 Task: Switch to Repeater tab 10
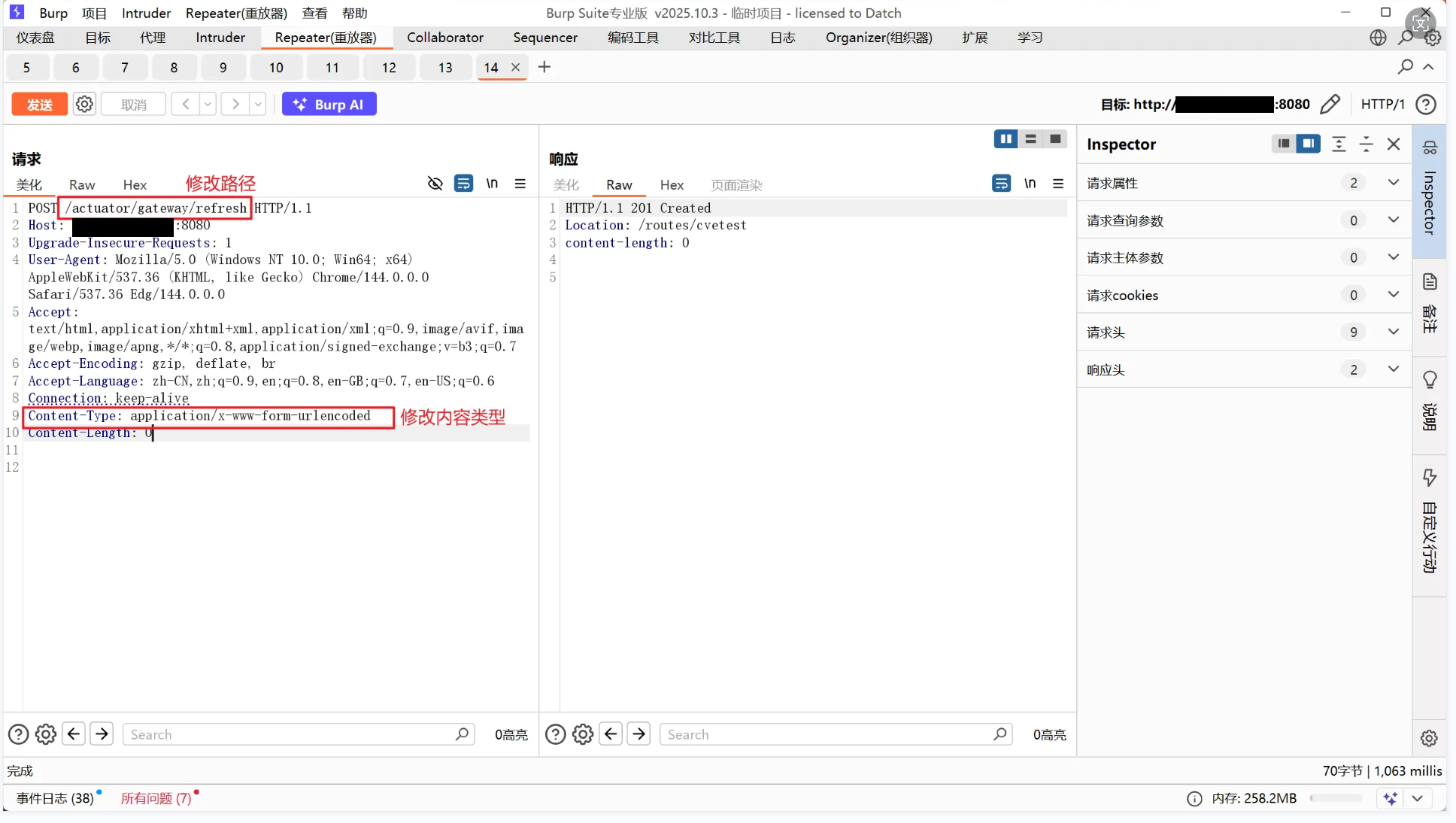coord(276,68)
